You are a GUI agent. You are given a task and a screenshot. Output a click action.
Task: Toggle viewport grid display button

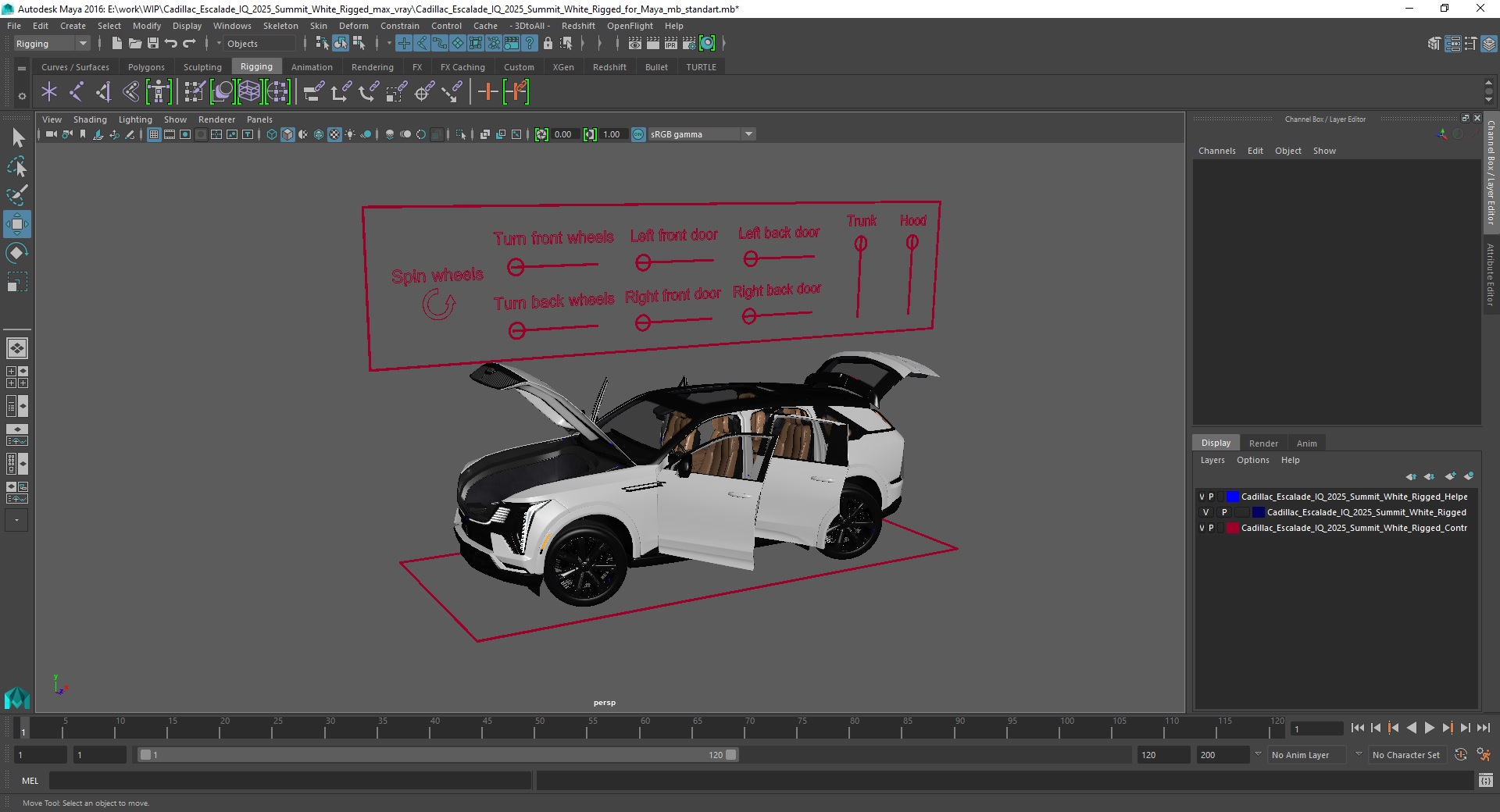[x=154, y=134]
